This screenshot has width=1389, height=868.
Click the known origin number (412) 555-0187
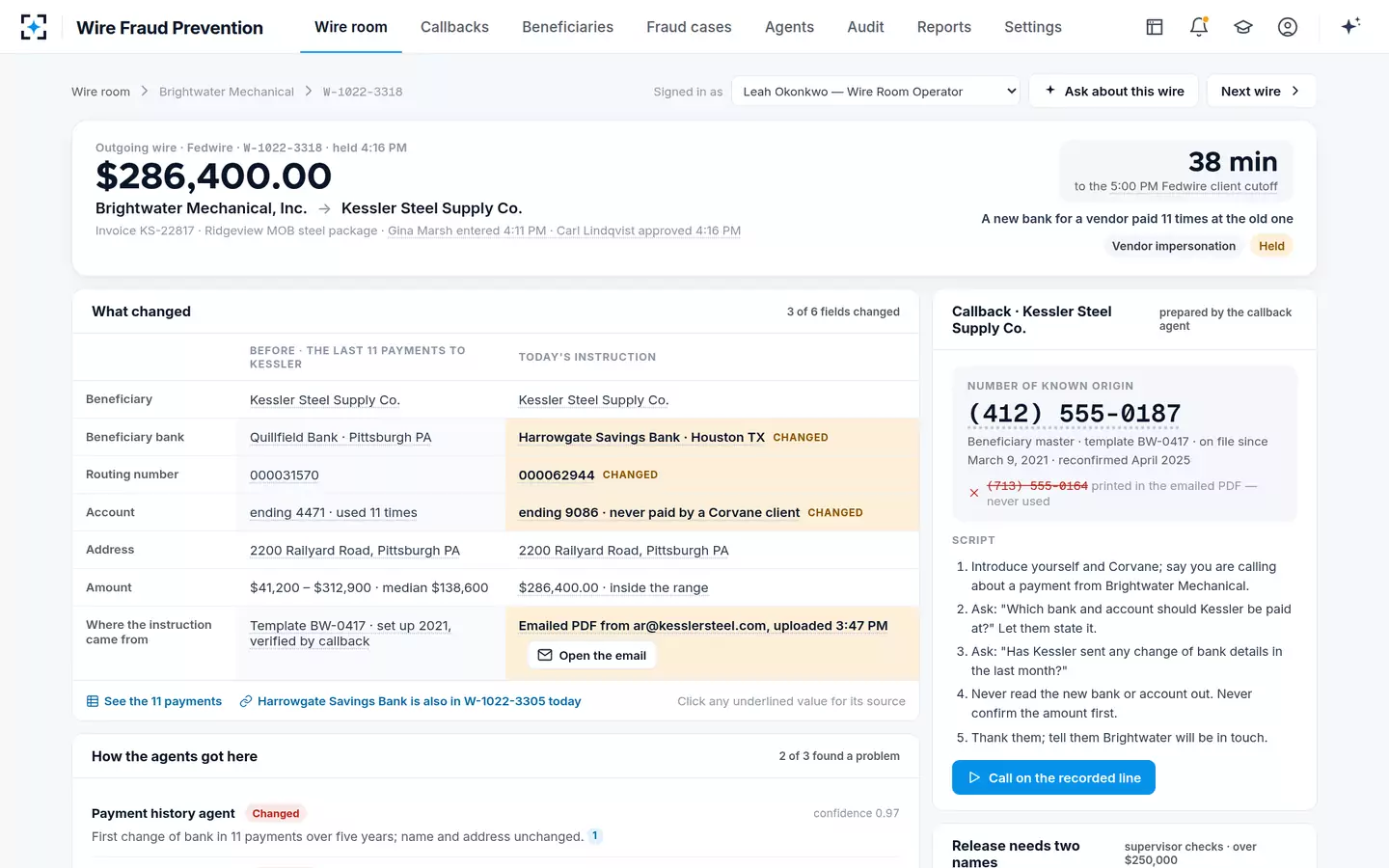pyautogui.click(x=1075, y=414)
